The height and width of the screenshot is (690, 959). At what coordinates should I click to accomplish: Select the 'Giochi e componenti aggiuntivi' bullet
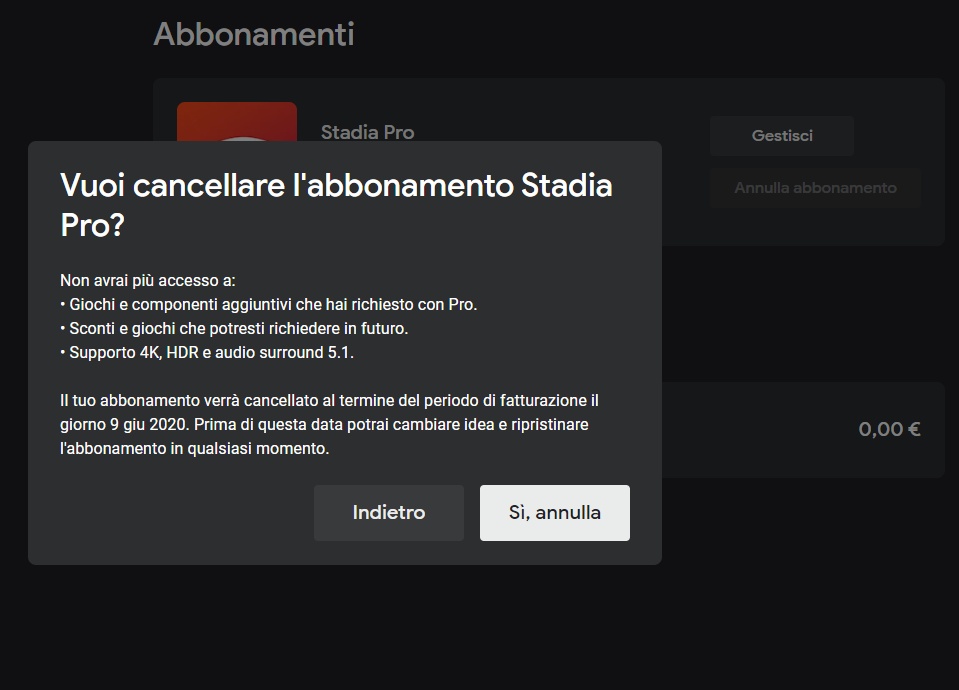(268, 305)
